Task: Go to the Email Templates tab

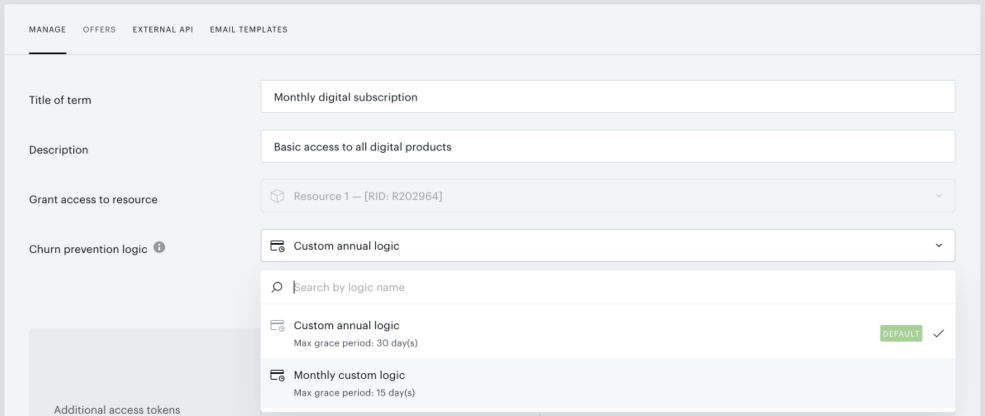Action: [249, 30]
